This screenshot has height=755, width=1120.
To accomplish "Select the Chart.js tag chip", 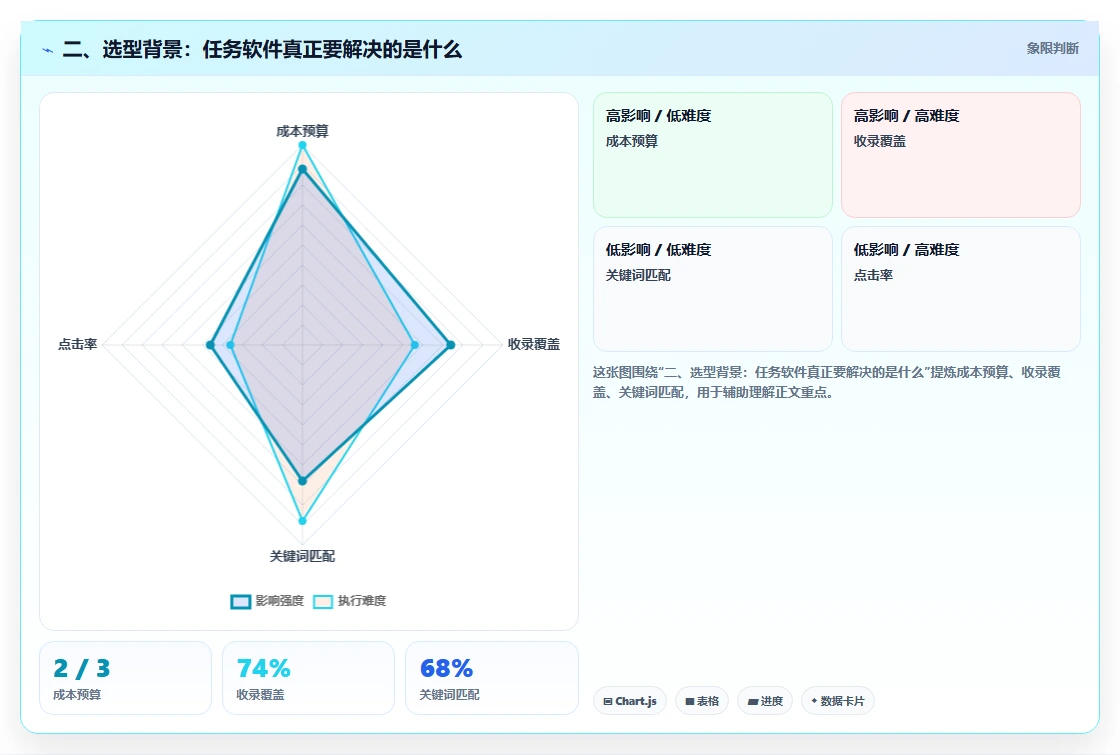I will (629, 701).
